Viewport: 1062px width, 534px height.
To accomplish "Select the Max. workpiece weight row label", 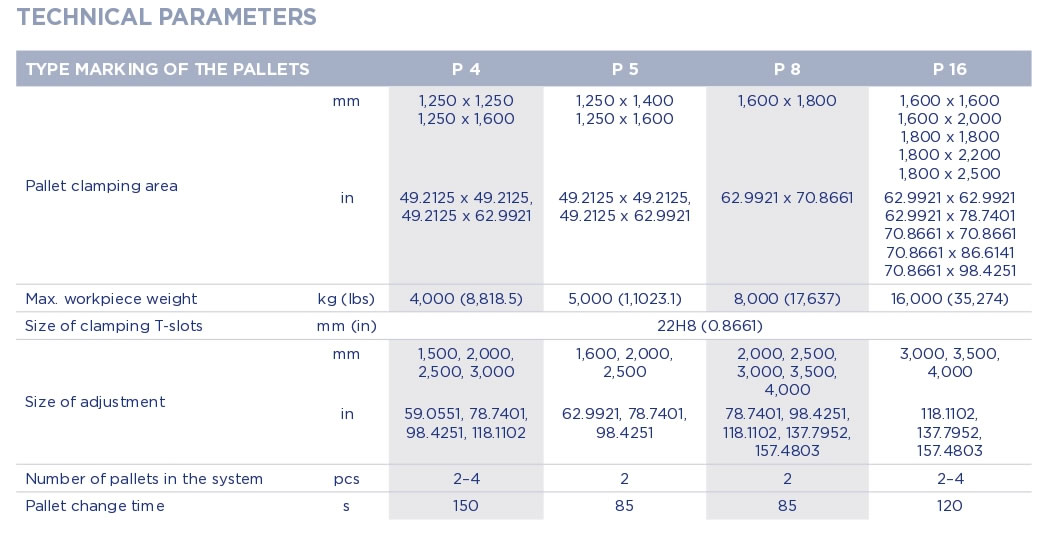I will (x=111, y=299).
